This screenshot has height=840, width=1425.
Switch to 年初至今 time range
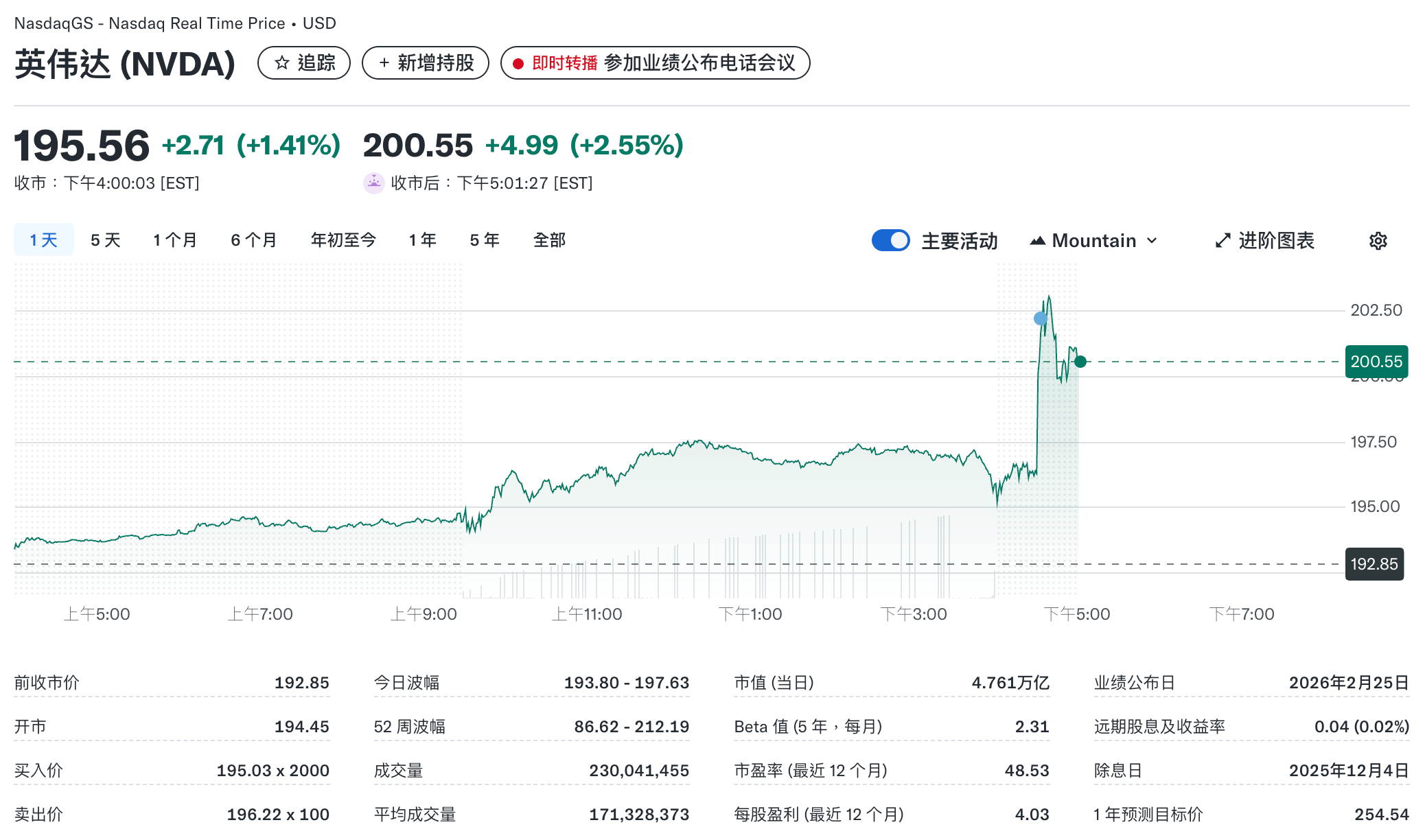tap(343, 240)
